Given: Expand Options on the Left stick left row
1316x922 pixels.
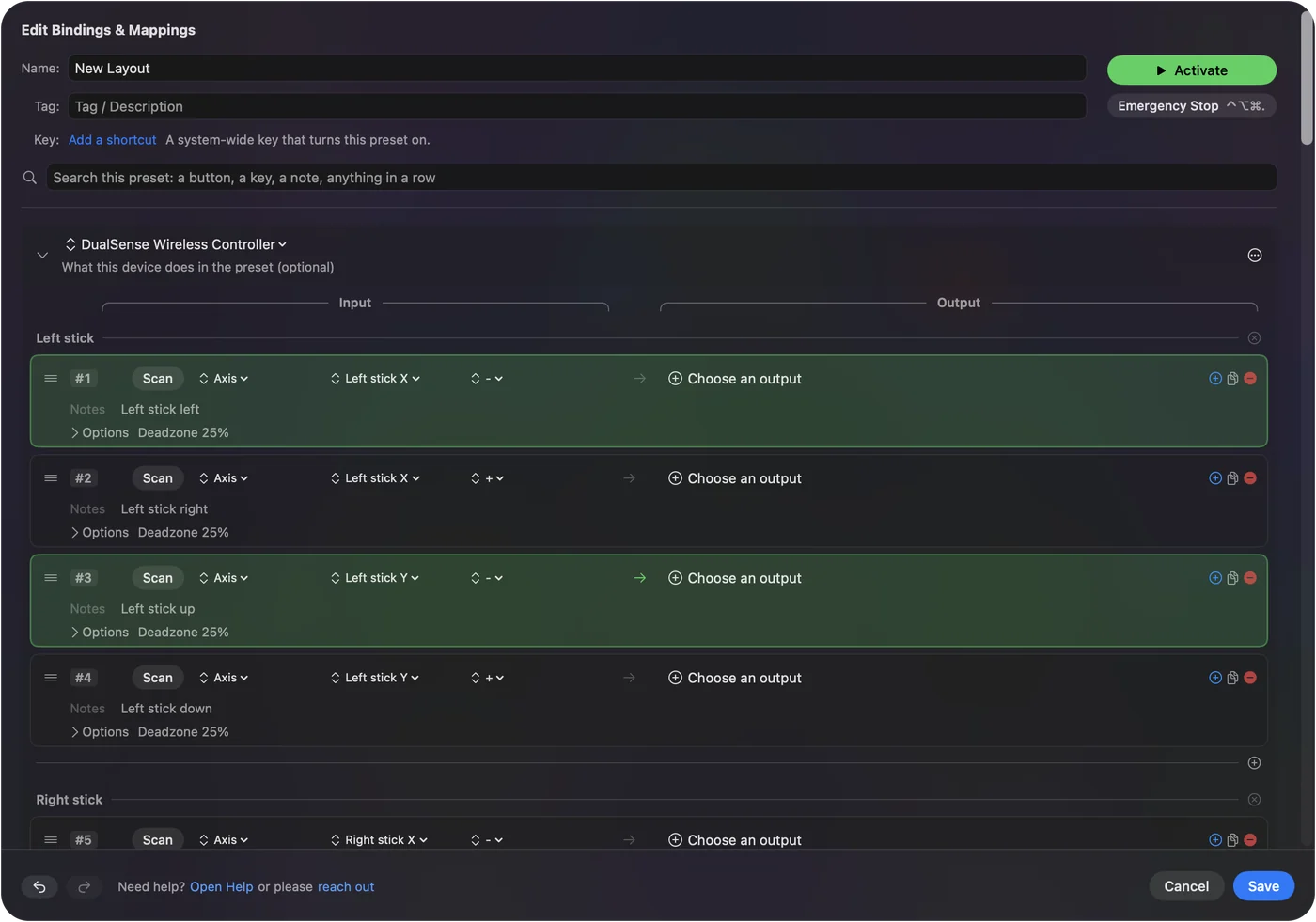Looking at the screenshot, I should pos(100,433).
